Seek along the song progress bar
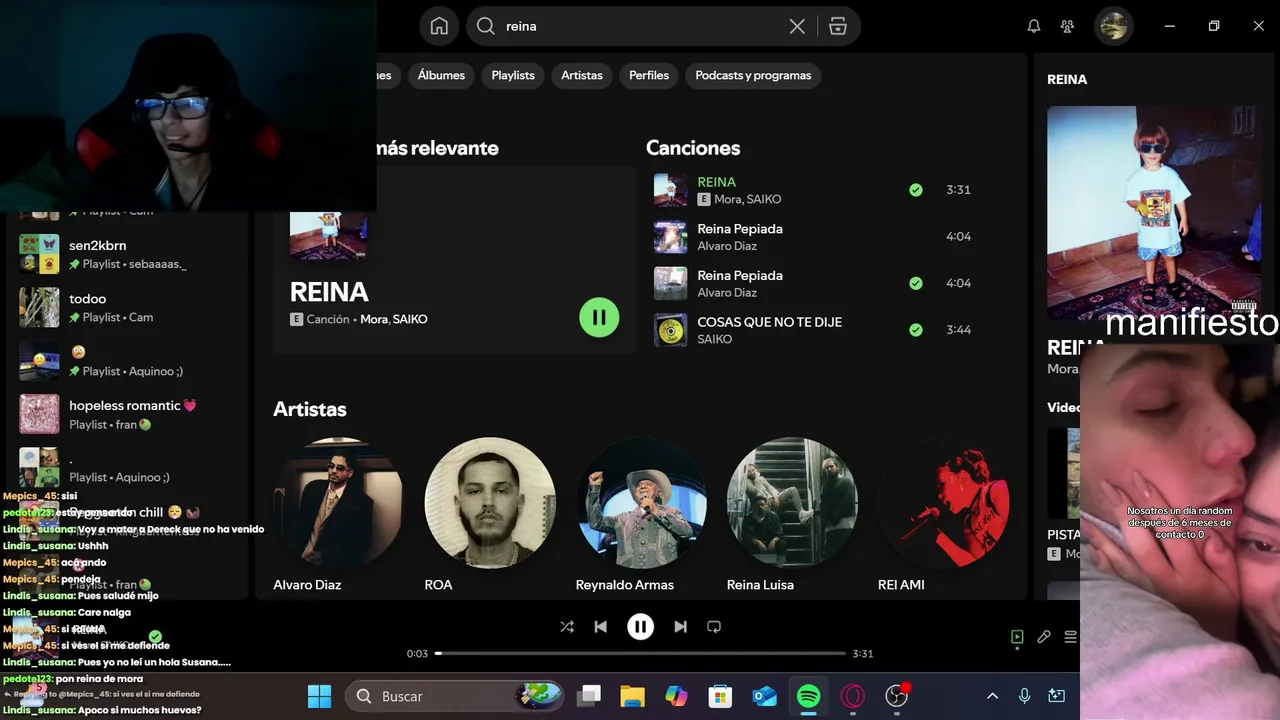 click(640, 653)
